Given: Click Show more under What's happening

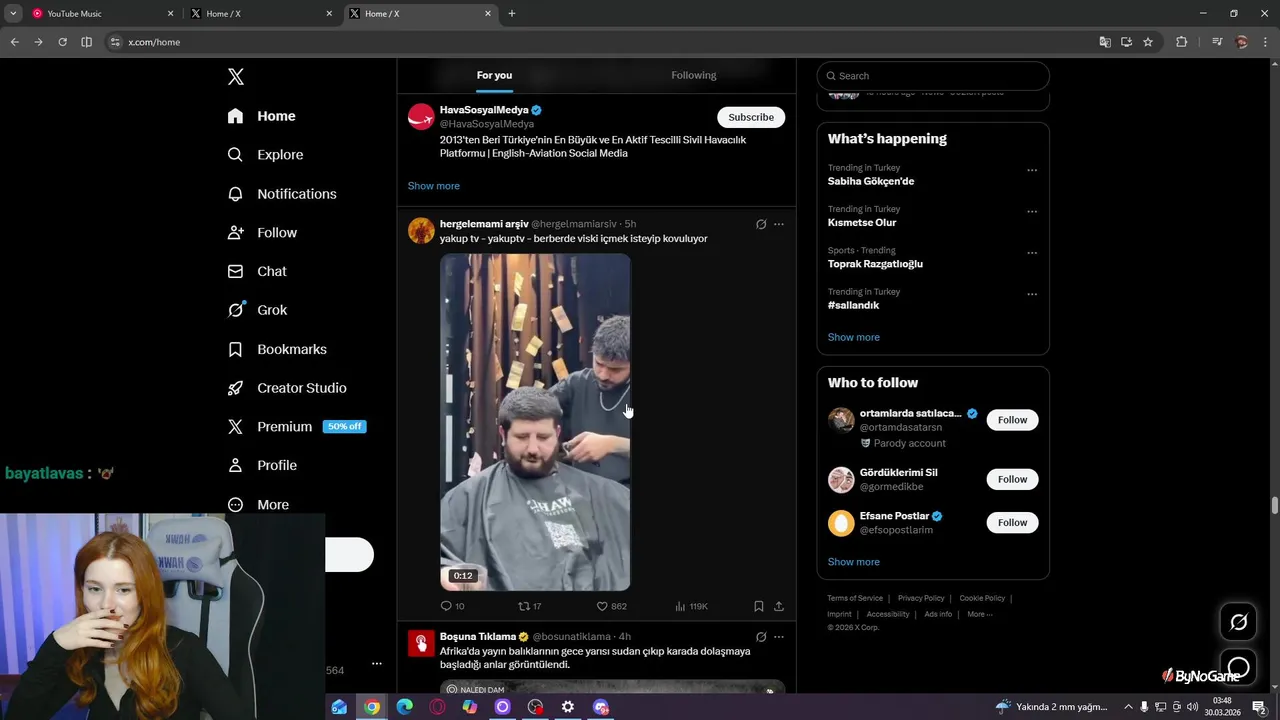Looking at the screenshot, I should [x=854, y=337].
